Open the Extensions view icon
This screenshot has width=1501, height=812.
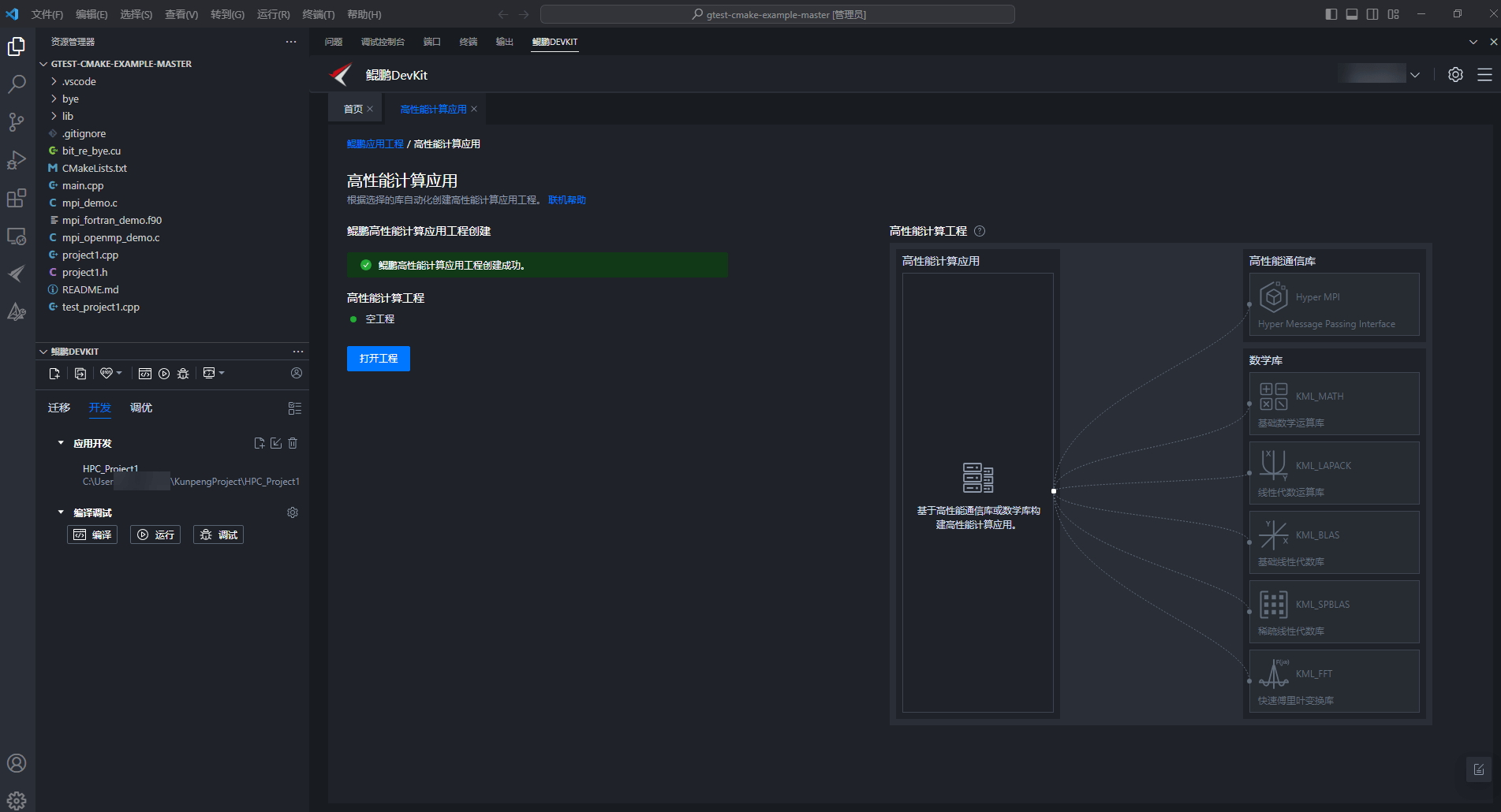tap(17, 198)
